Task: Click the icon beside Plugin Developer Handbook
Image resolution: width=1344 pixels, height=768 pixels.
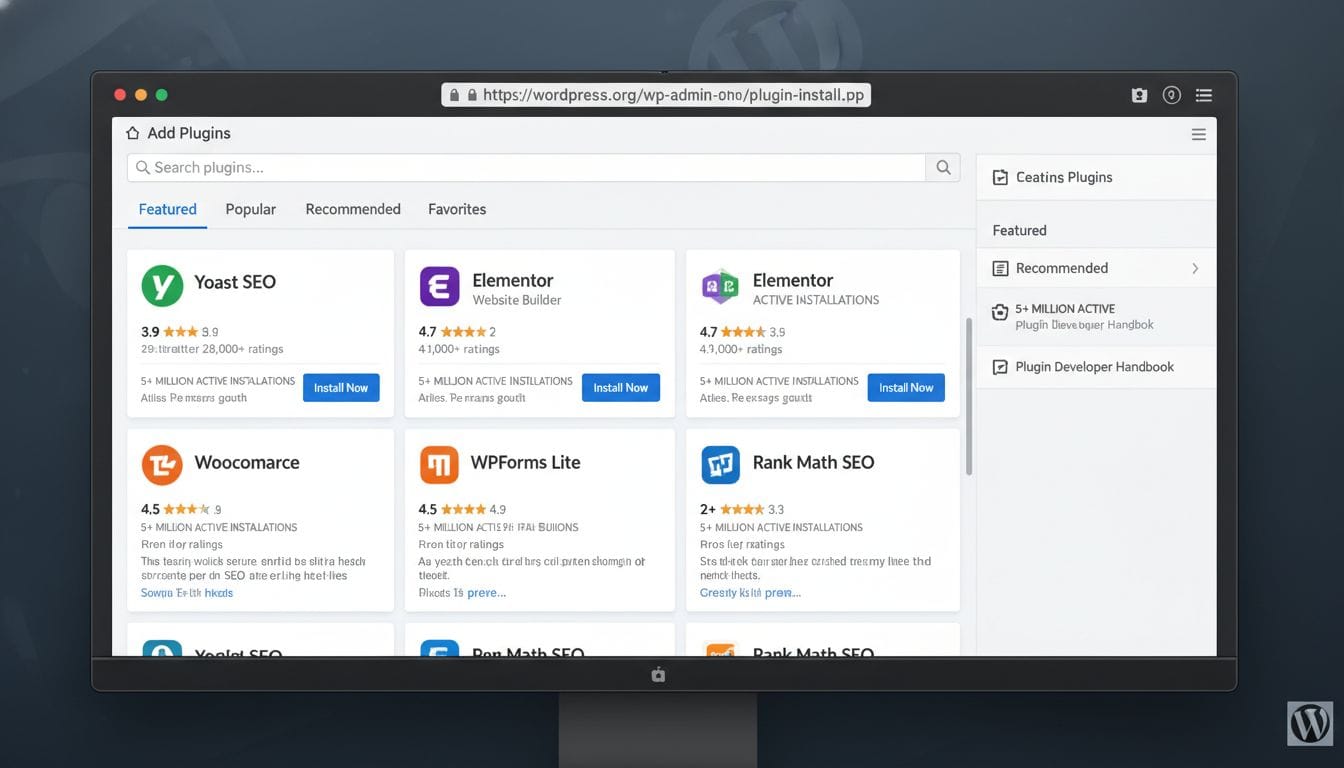Action: (1000, 367)
